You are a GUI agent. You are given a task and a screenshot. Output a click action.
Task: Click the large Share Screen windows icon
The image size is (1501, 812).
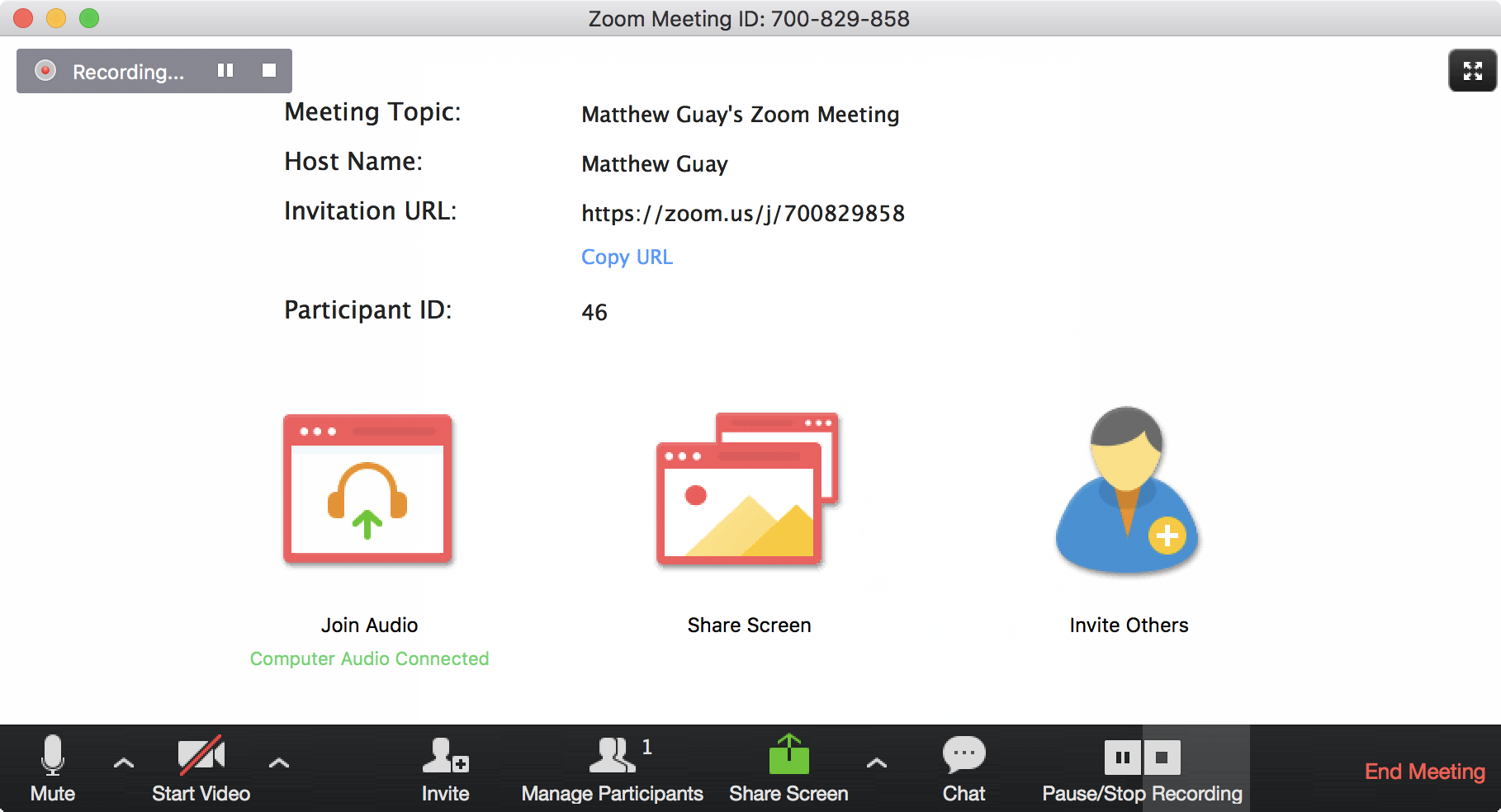[747, 490]
